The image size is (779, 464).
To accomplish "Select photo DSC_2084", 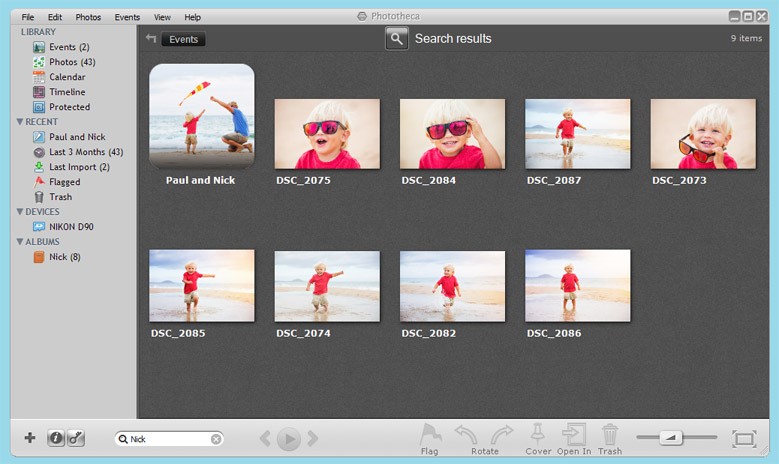I will point(453,134).
